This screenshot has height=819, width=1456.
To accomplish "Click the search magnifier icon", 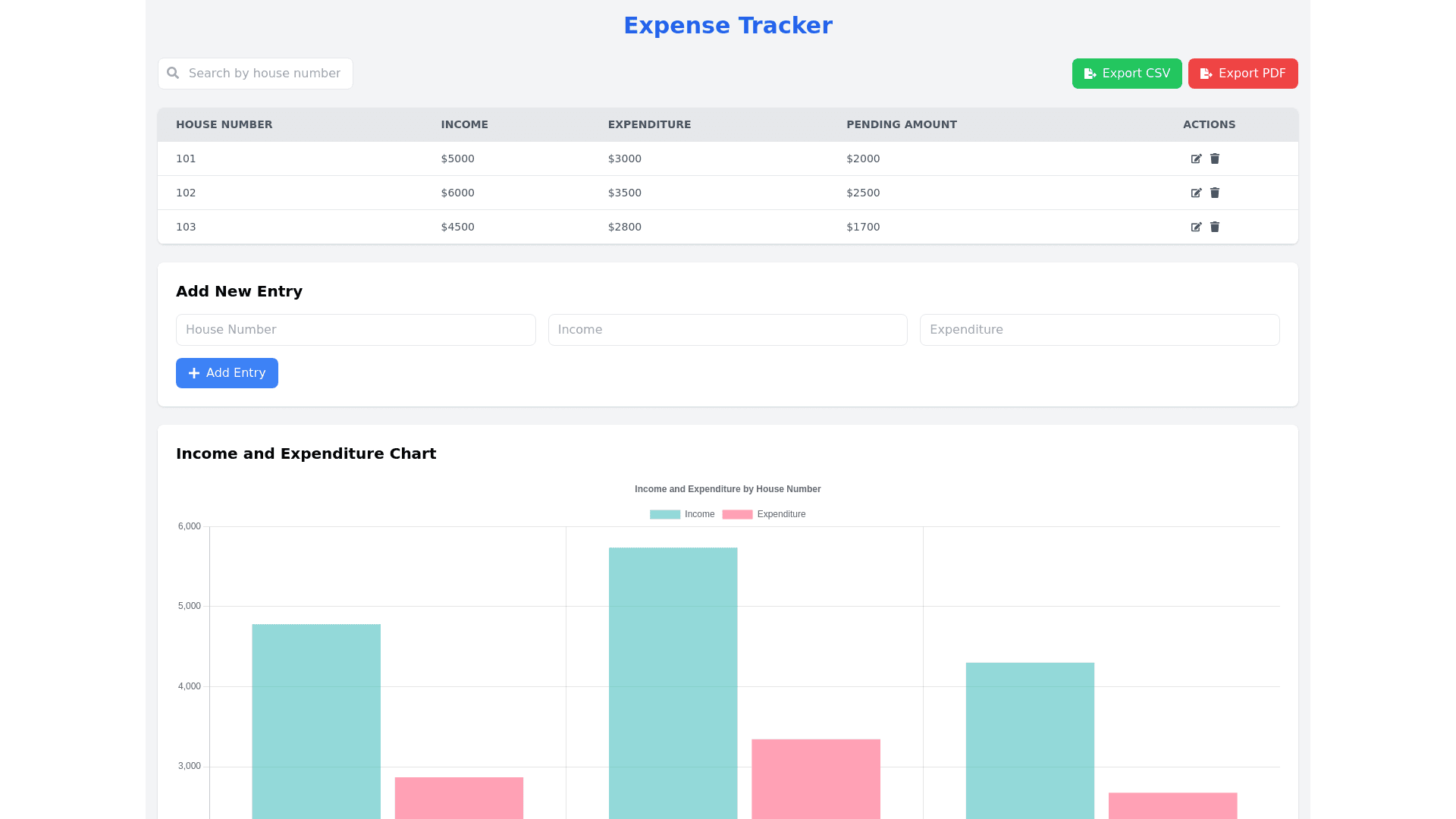I will pyautogui.click(x=173, y=73).
